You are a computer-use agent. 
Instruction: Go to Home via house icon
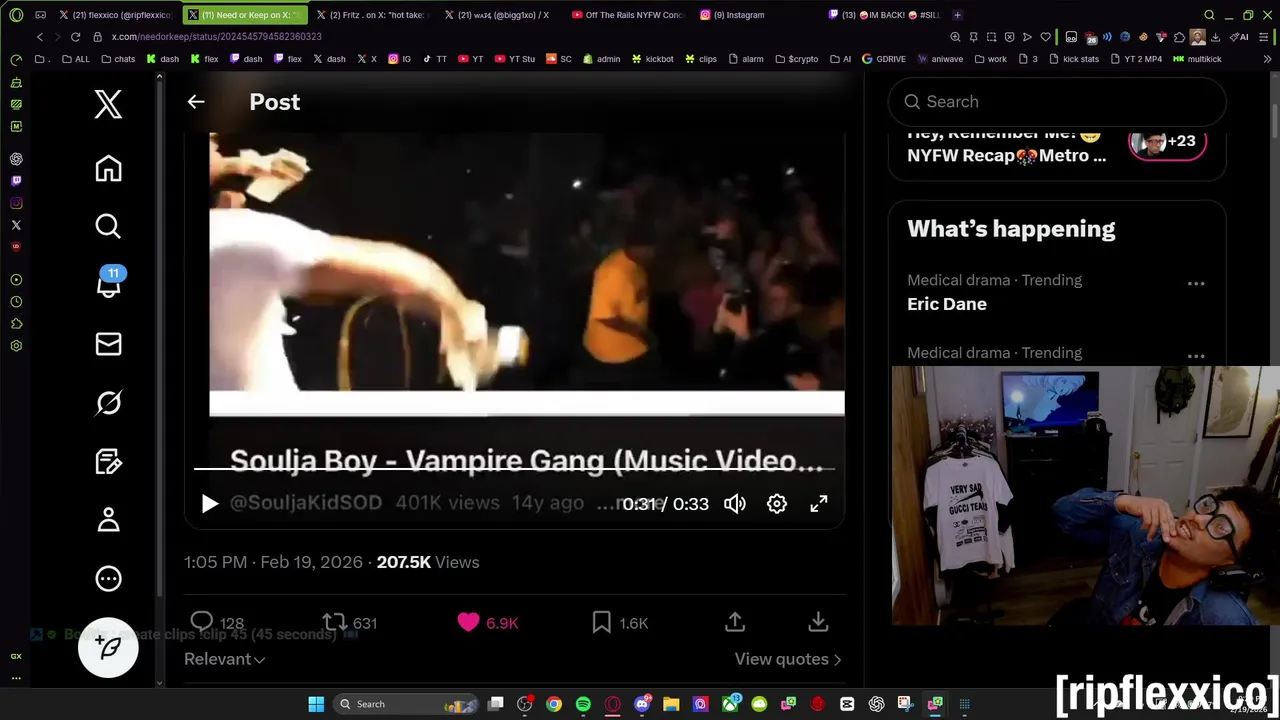coord(108,169)
